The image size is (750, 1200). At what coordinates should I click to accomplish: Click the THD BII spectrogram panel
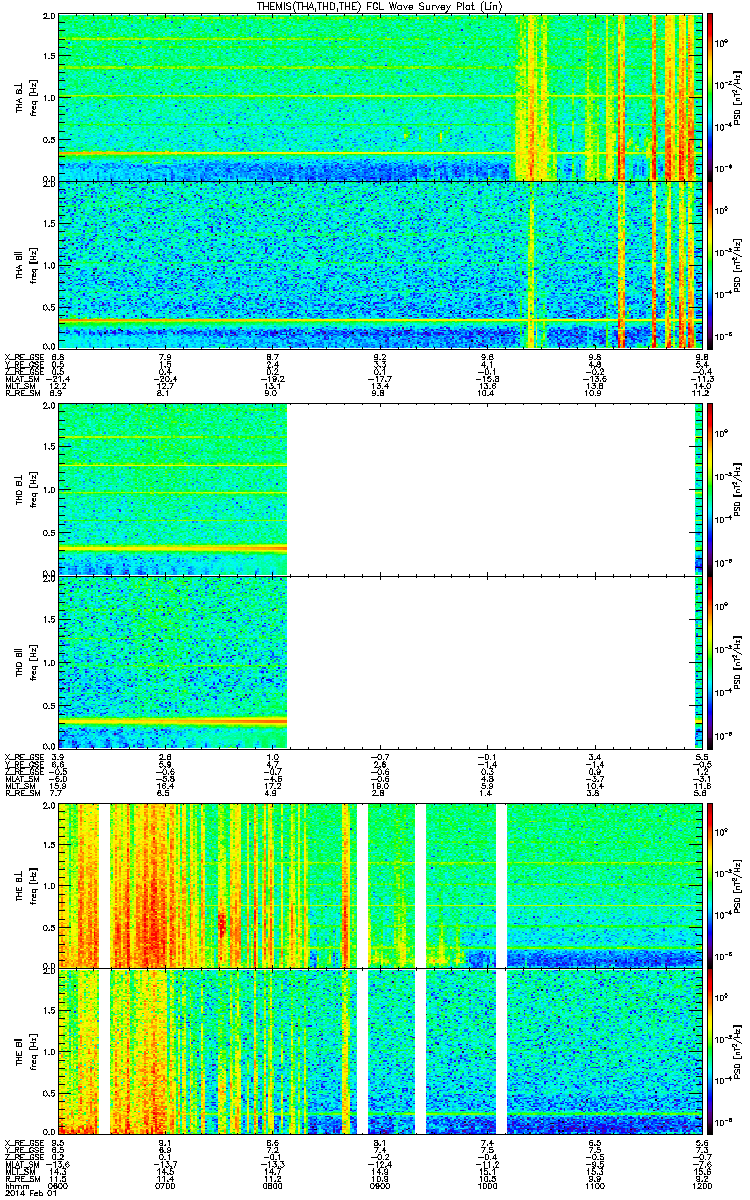click(x=380, y=661)
